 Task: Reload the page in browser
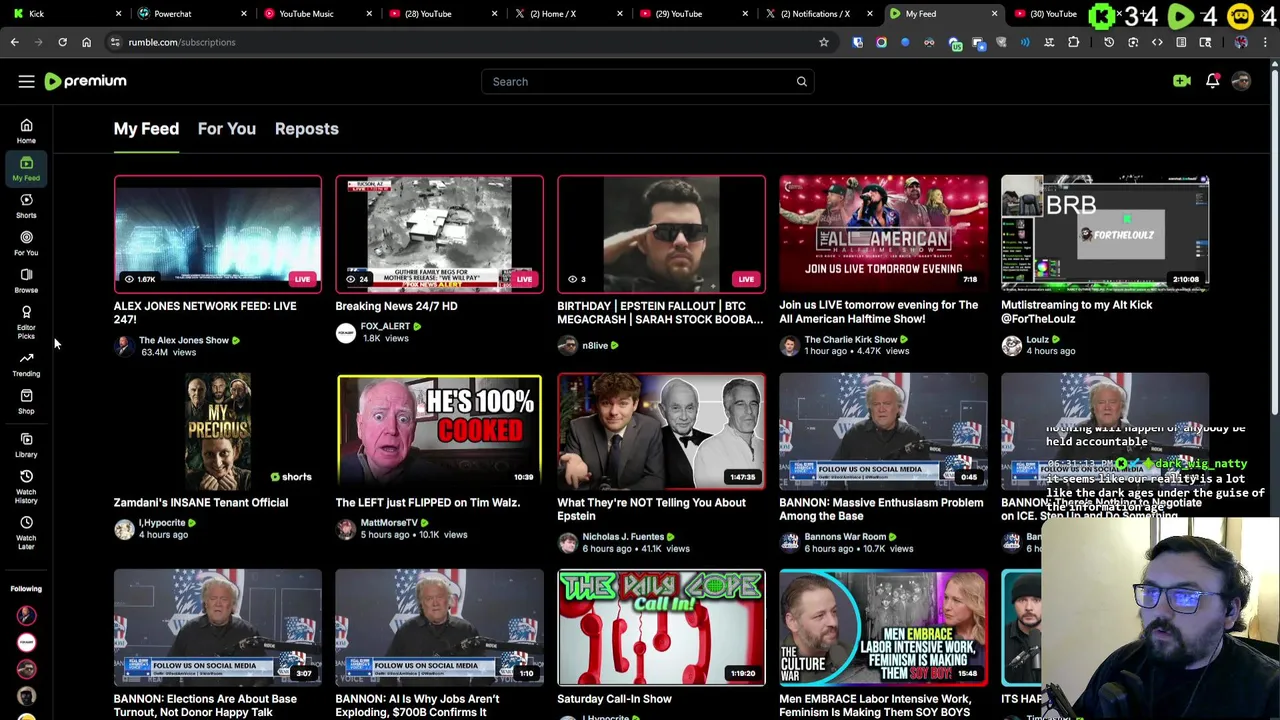pyautogui.click(x=62, y=42)
